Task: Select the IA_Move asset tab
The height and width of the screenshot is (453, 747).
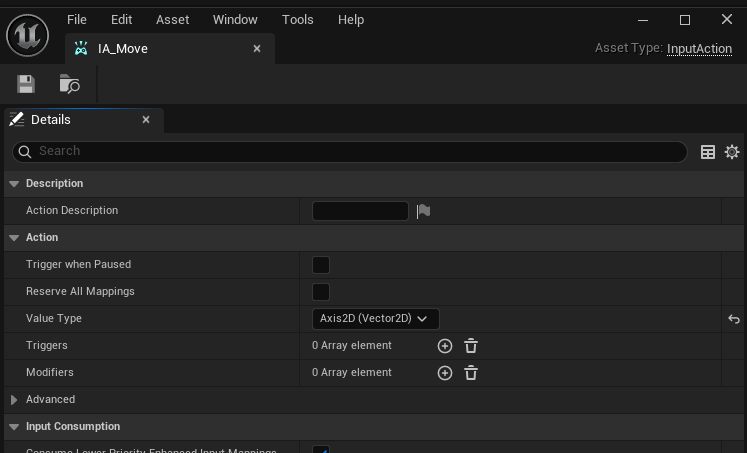Action: click(170, 49)
